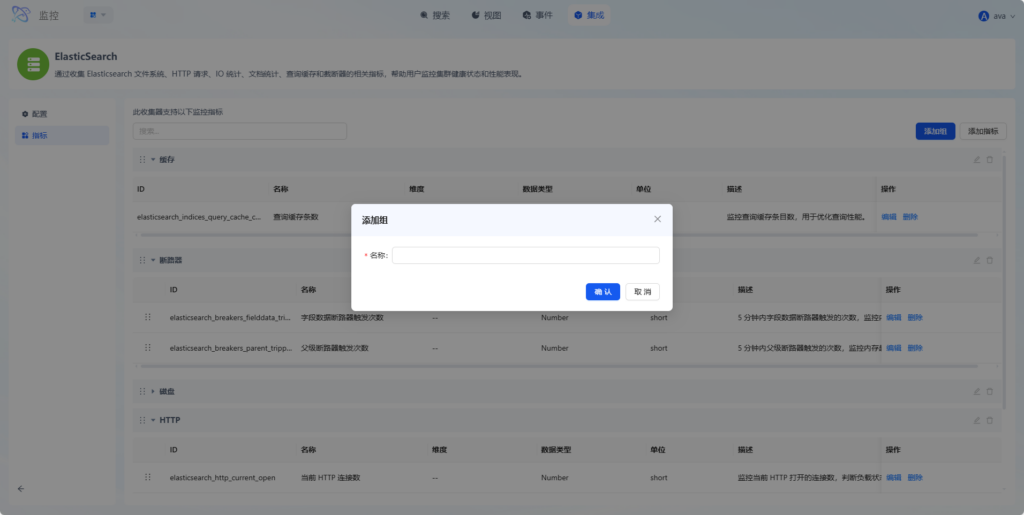Screen dimensions: 1024x515
Task: Expand the 磁盘 group
Action: pyautogui.click(x=153, y=392)
